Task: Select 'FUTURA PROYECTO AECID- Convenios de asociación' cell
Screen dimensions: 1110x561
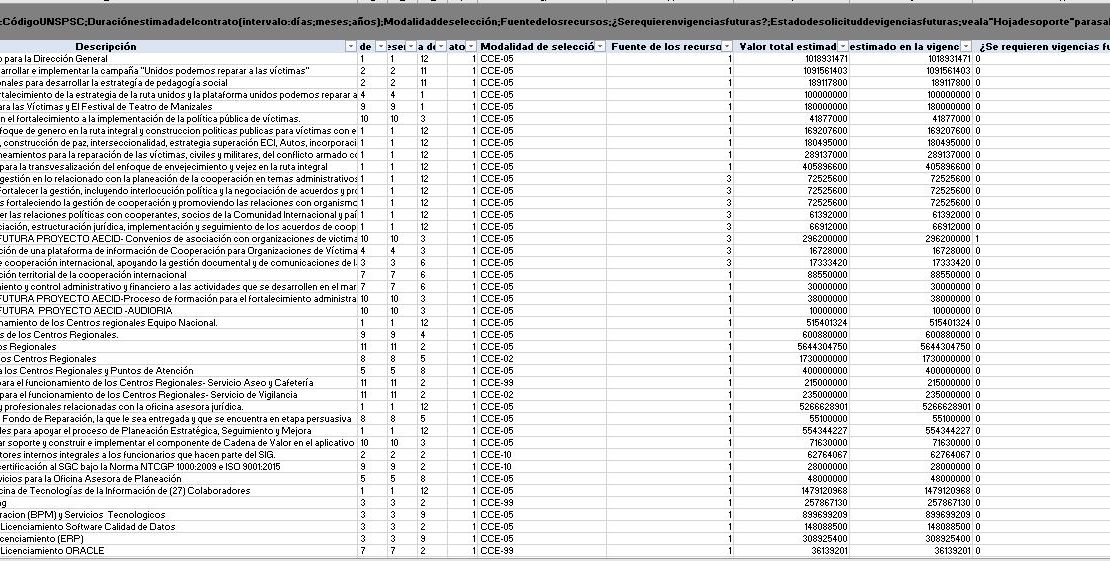Action: coord(178,239)
